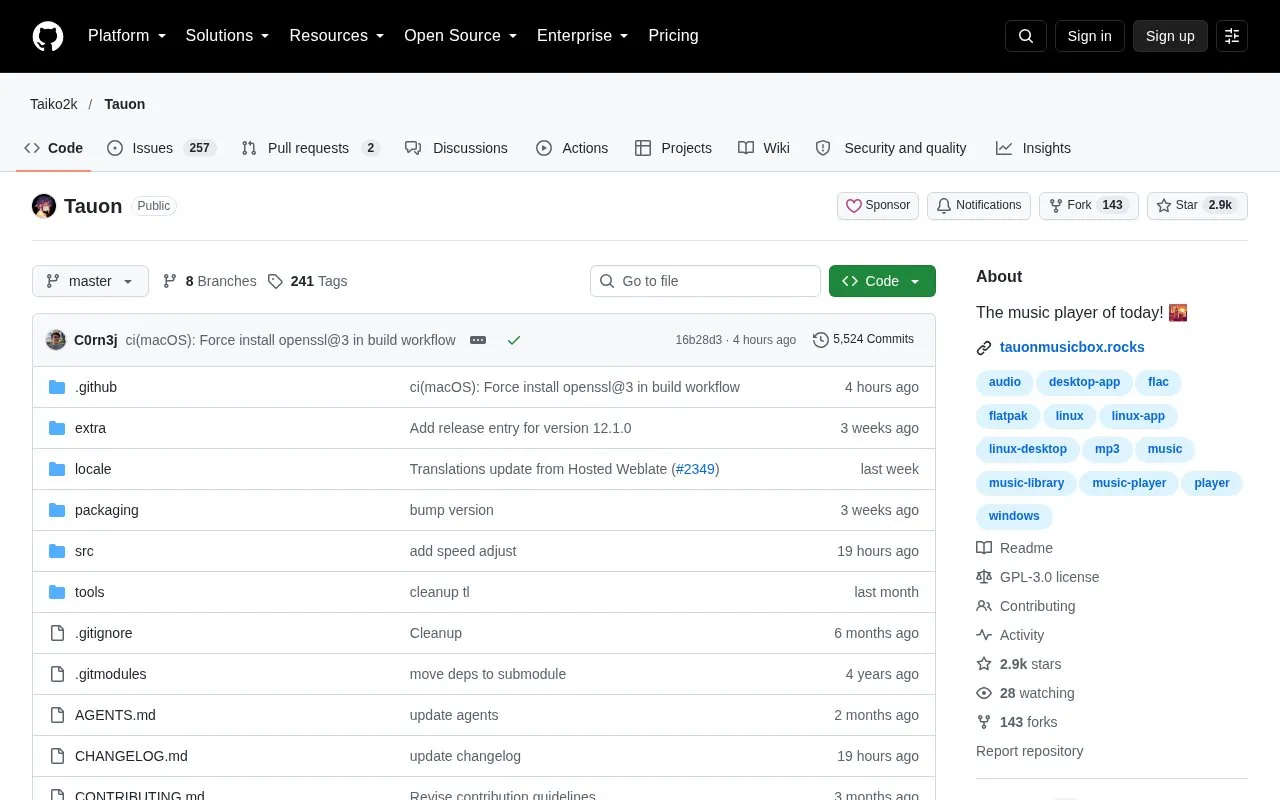Fork the repository with Fork button

tap(1089, 206)
